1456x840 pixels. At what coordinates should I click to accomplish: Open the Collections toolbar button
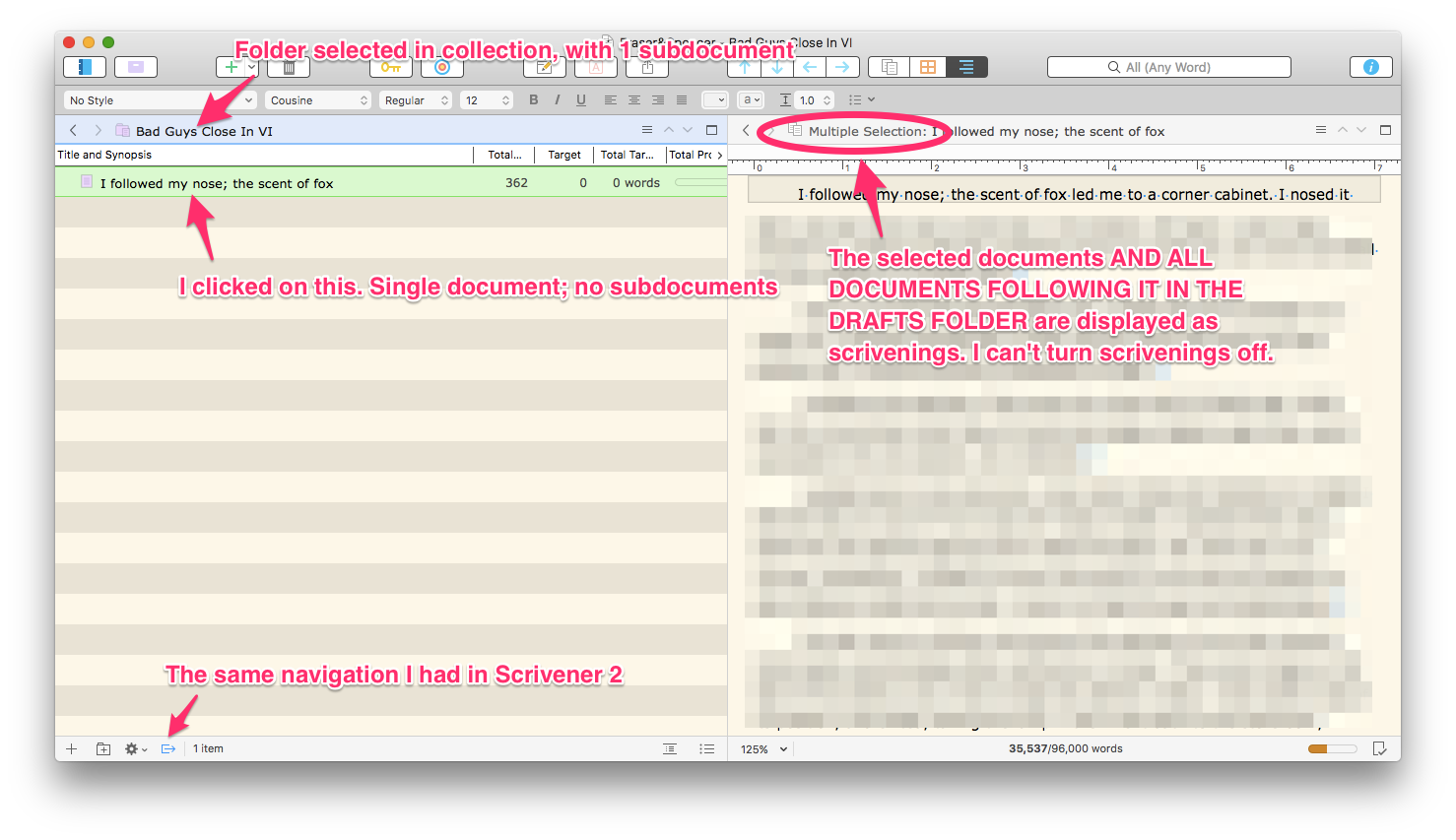click(x=136, y=67)
